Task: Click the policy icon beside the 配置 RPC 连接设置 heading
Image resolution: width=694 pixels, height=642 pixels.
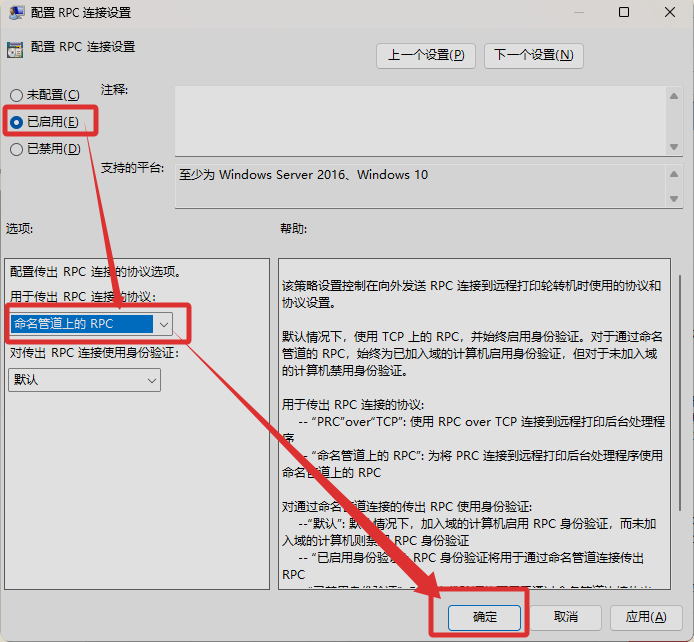Action: point(14,49)
